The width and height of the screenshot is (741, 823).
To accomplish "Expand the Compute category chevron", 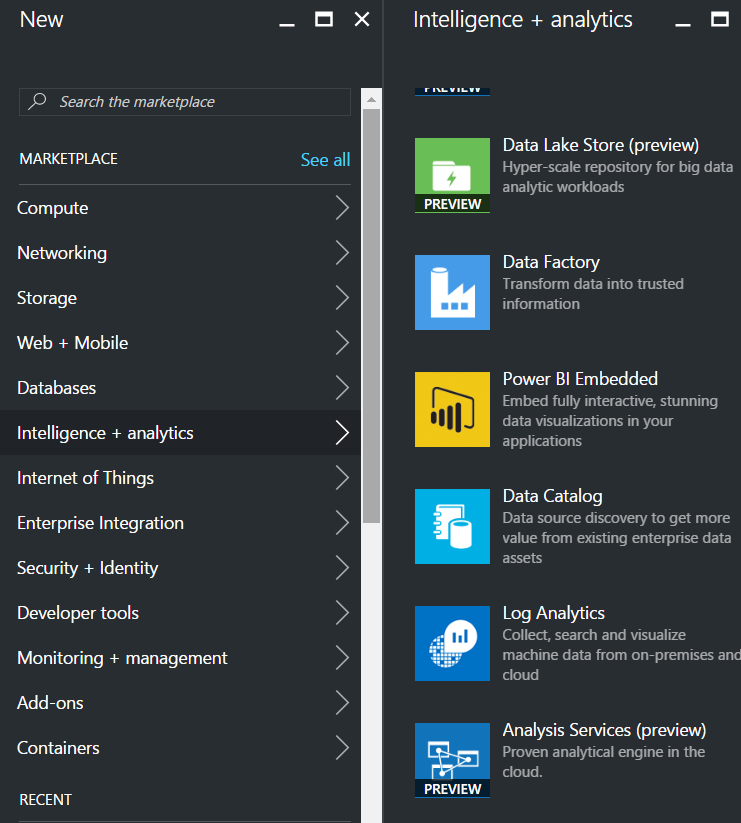I will click(342, 208).
